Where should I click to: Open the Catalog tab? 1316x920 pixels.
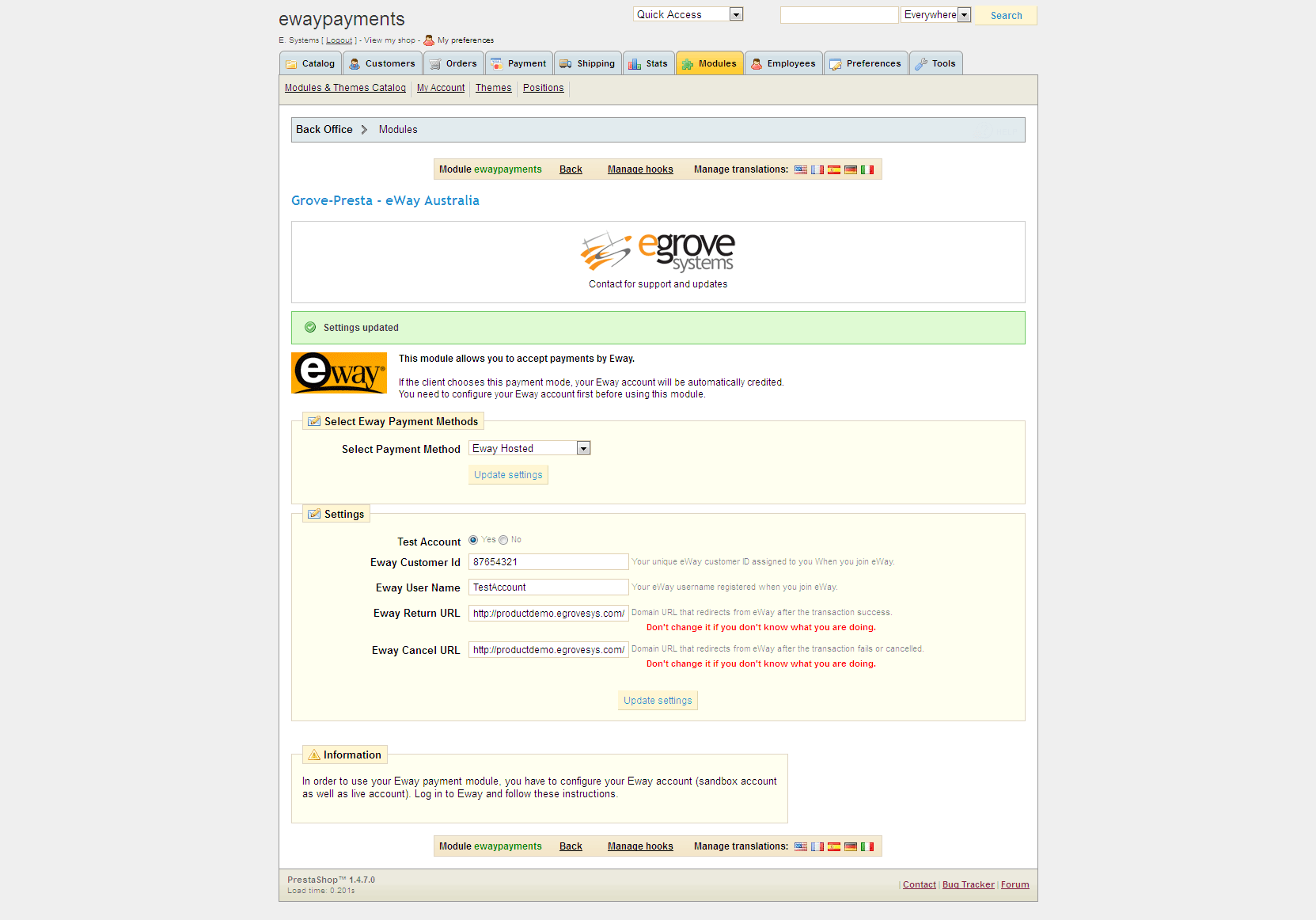click(309, 63)
